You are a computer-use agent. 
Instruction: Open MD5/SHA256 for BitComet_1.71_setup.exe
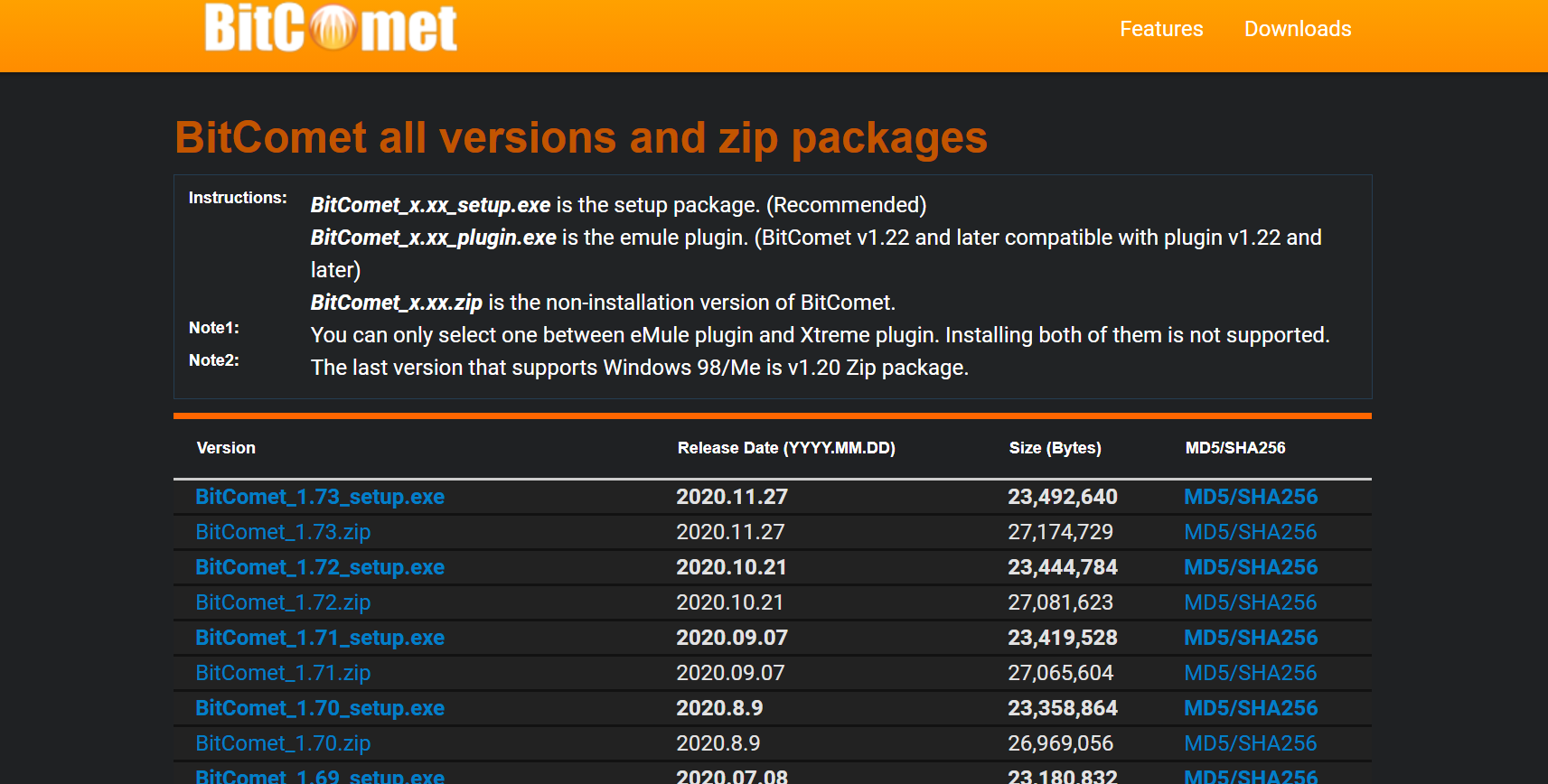(1251, 638)
